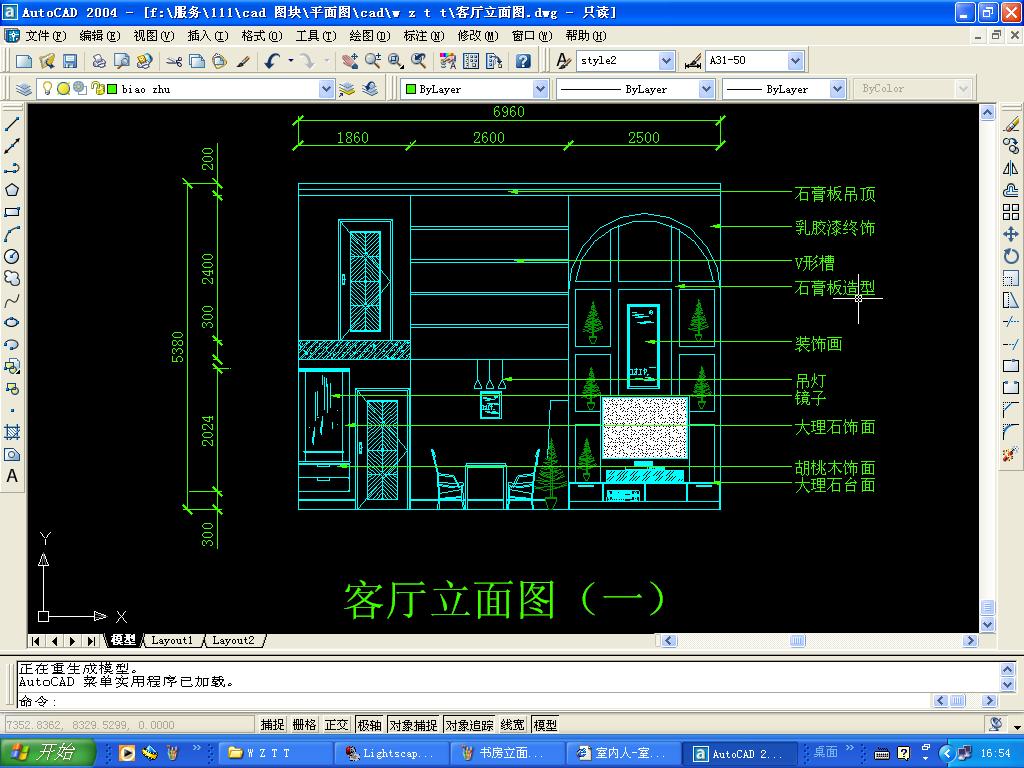Screen dimensions: 1024x768
Task: Open the 视图 menu
Action: 154,36
